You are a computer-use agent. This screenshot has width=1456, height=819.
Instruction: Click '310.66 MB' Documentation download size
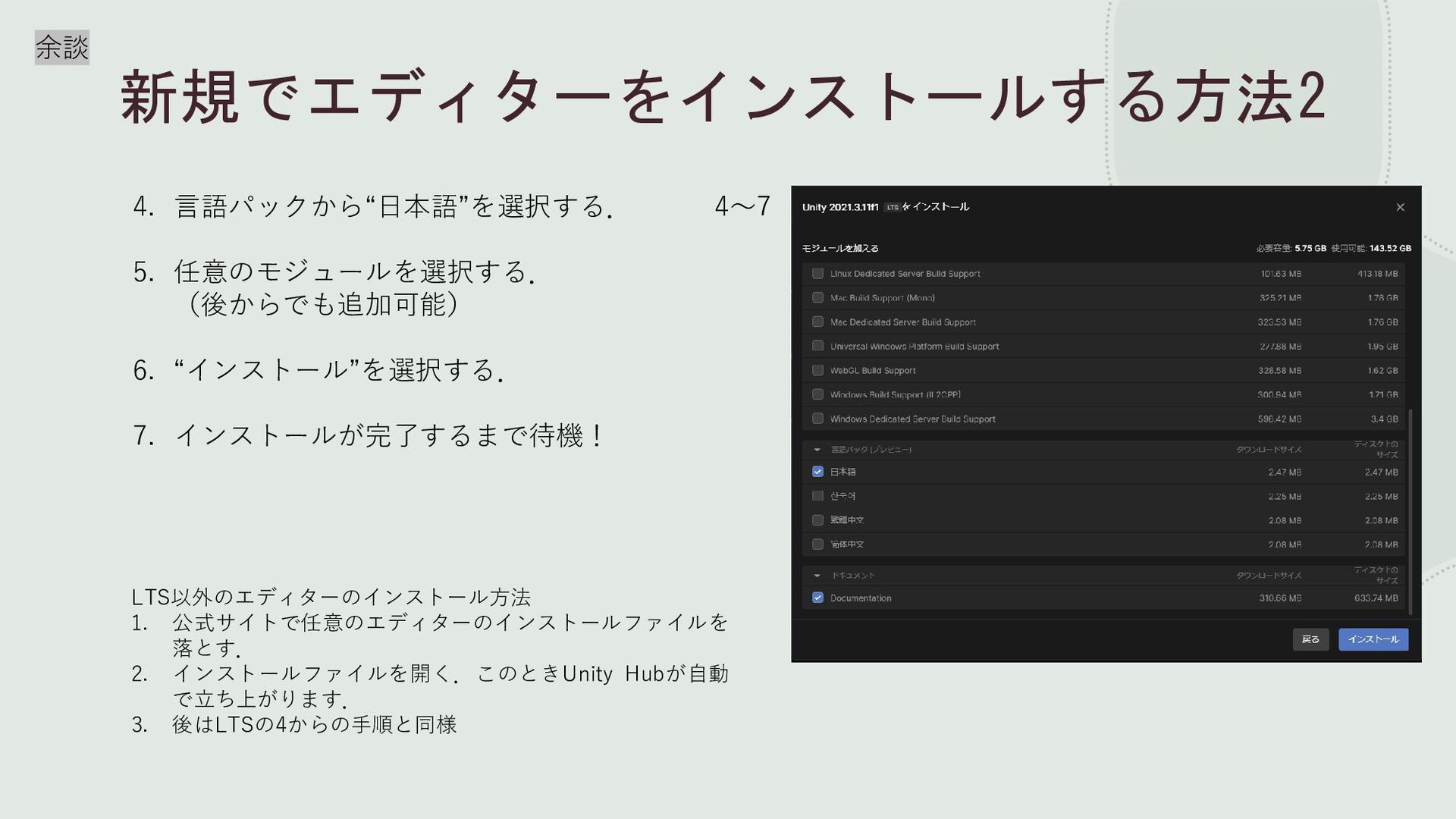[x=1280, y=598]
